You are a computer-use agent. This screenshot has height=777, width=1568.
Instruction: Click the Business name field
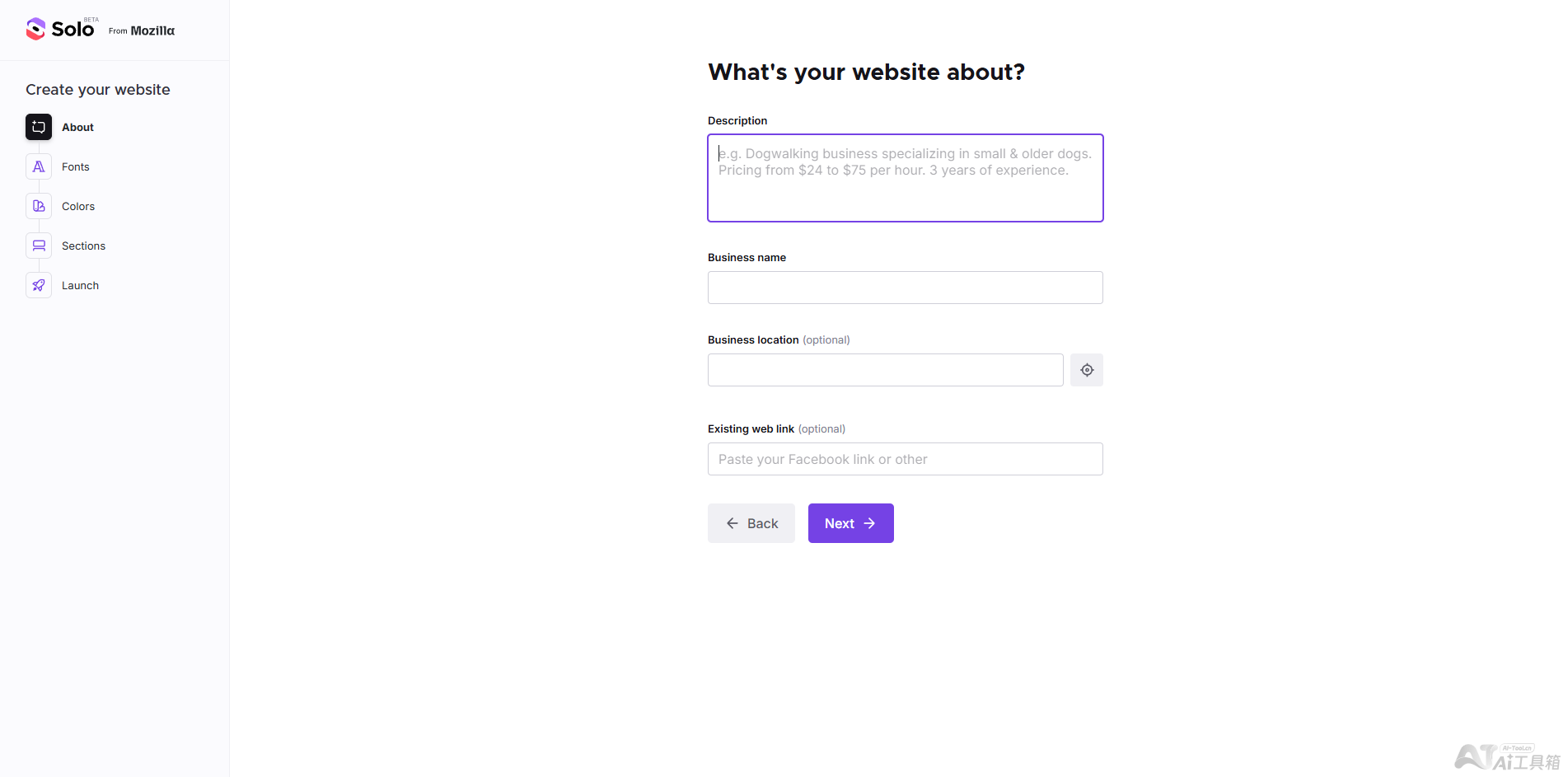[x=905, y=288]
